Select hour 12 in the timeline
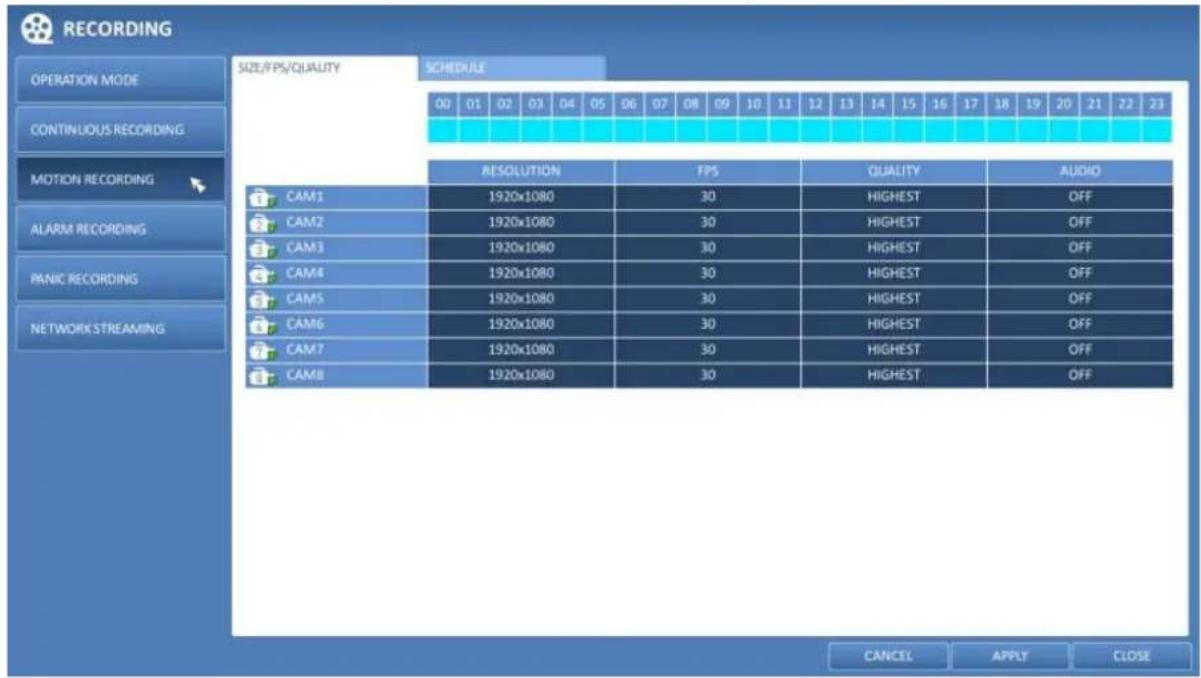Image resolution: width=1201 pixels, height=678 pixels. [x=815, y=105]
